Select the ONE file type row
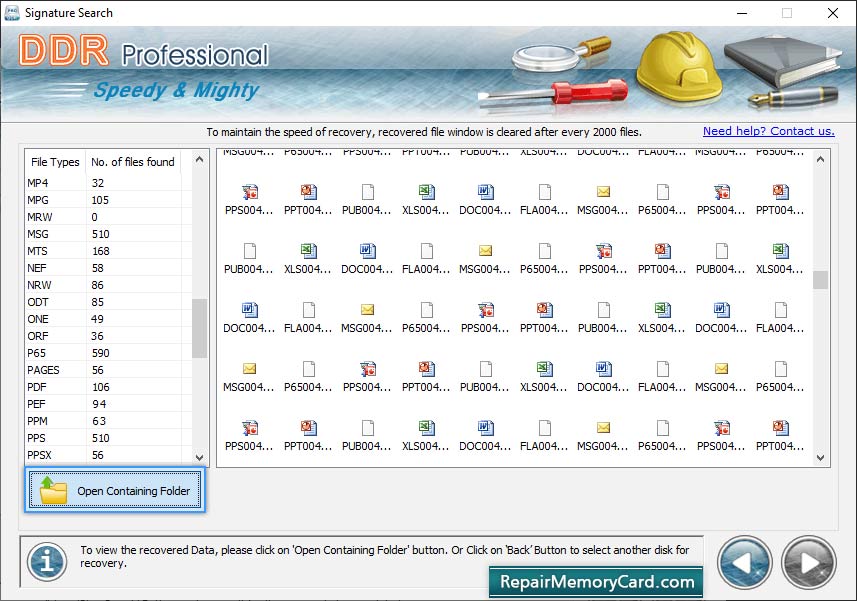Viewport: 857px width, 601px height. click(x=108, y=318)
